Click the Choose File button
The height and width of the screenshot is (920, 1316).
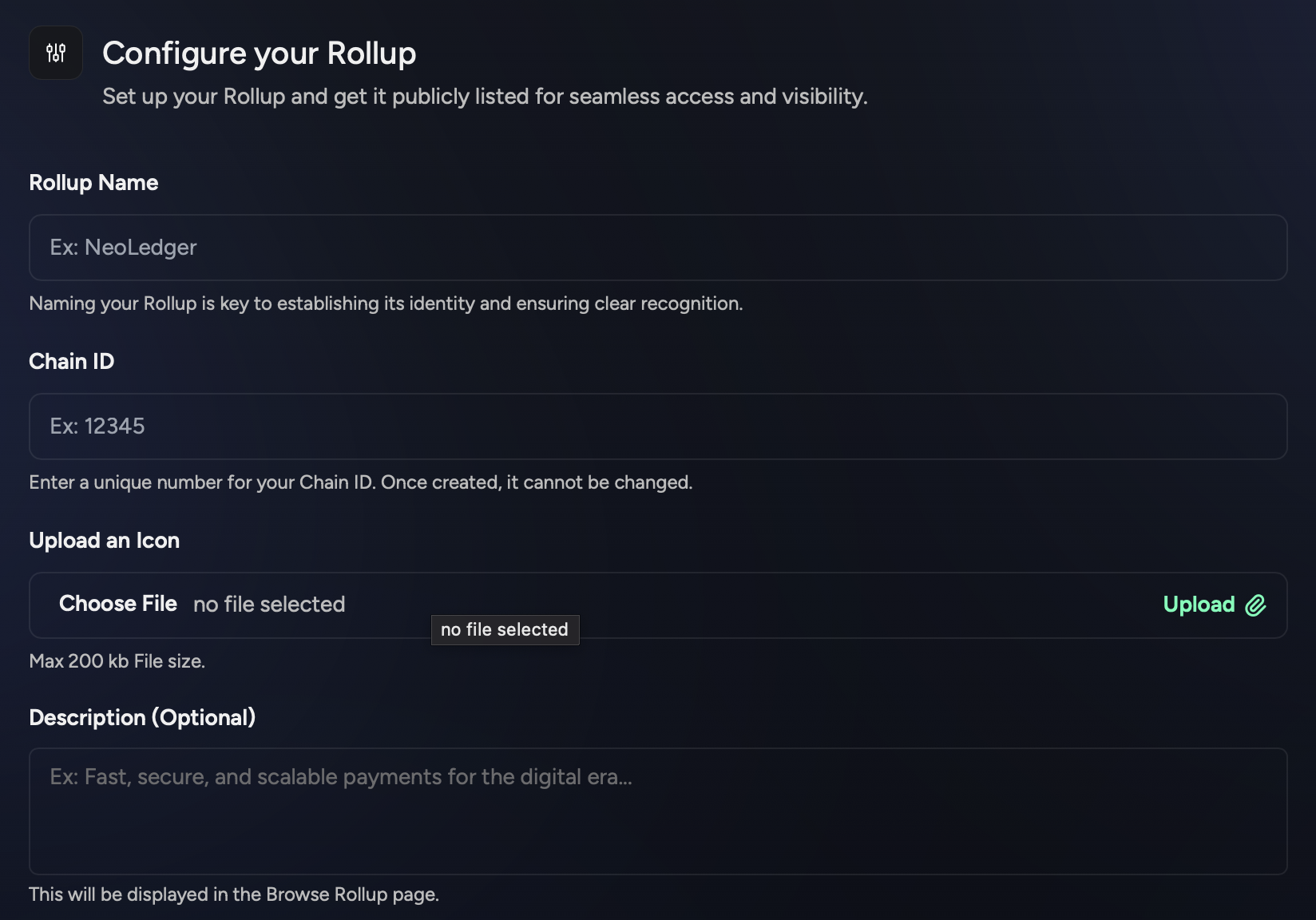[118, 604]
